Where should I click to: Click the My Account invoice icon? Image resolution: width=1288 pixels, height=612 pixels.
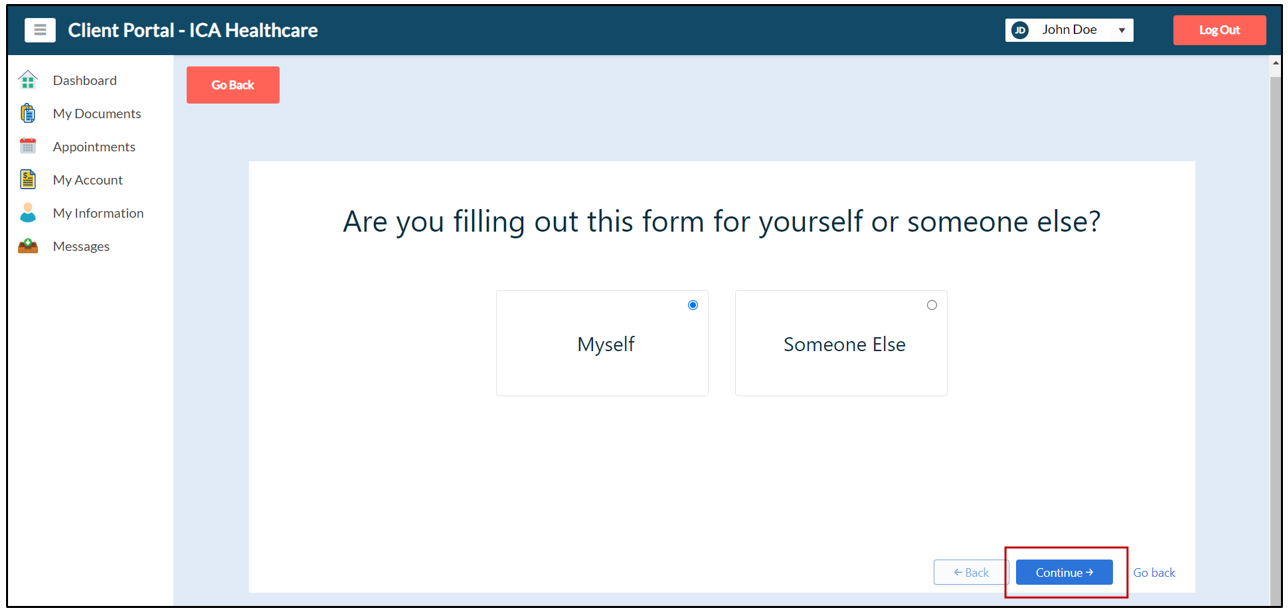(28, 179)
